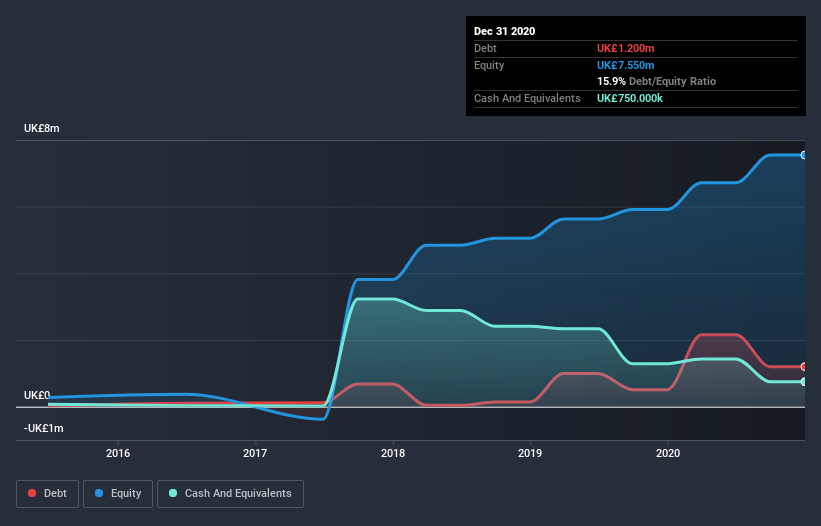Click the blue Equity endpoint marker

[x=803, y=155]
